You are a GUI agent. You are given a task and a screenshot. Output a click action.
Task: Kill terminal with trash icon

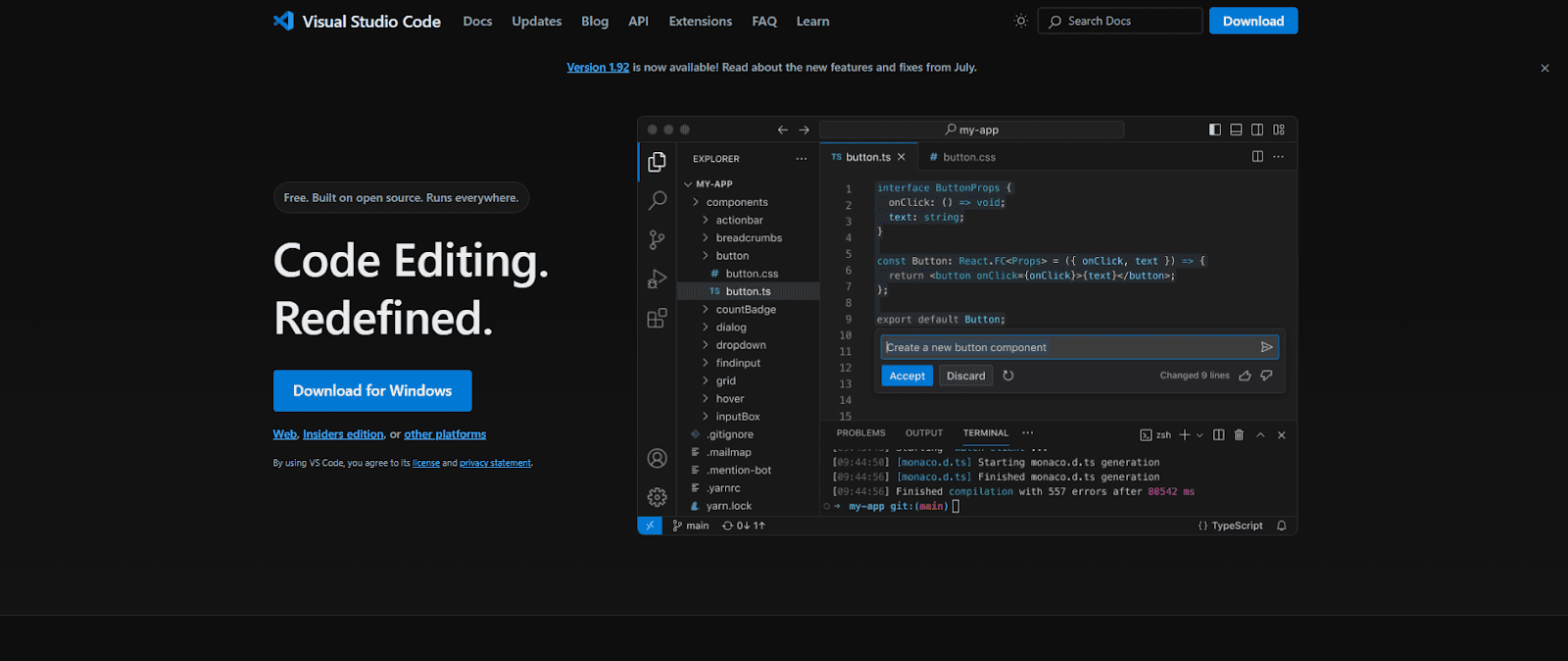[1239, 434]
